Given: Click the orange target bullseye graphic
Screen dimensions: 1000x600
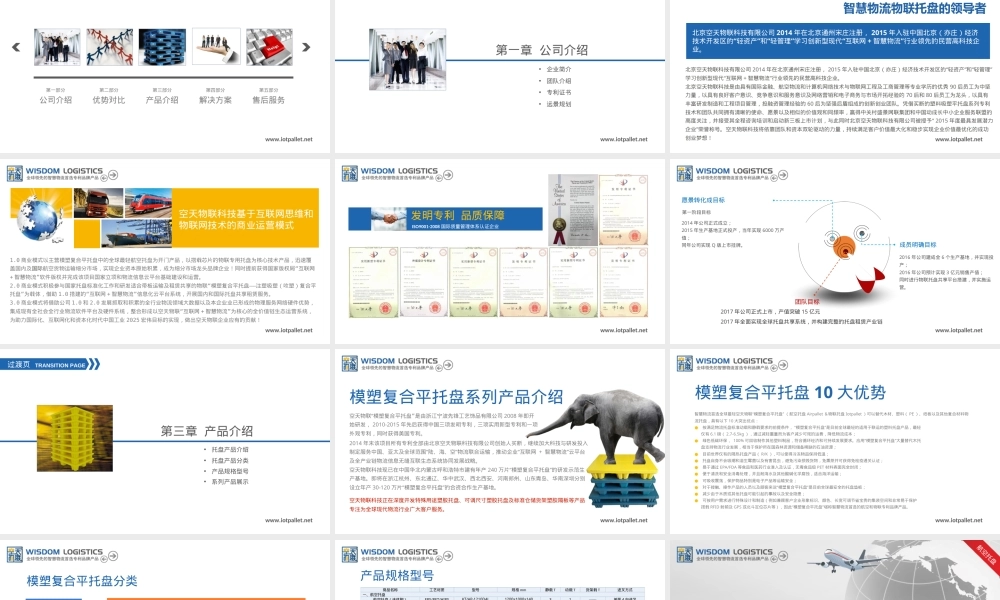Looking at the screenshot, I should tap(844, 246).
